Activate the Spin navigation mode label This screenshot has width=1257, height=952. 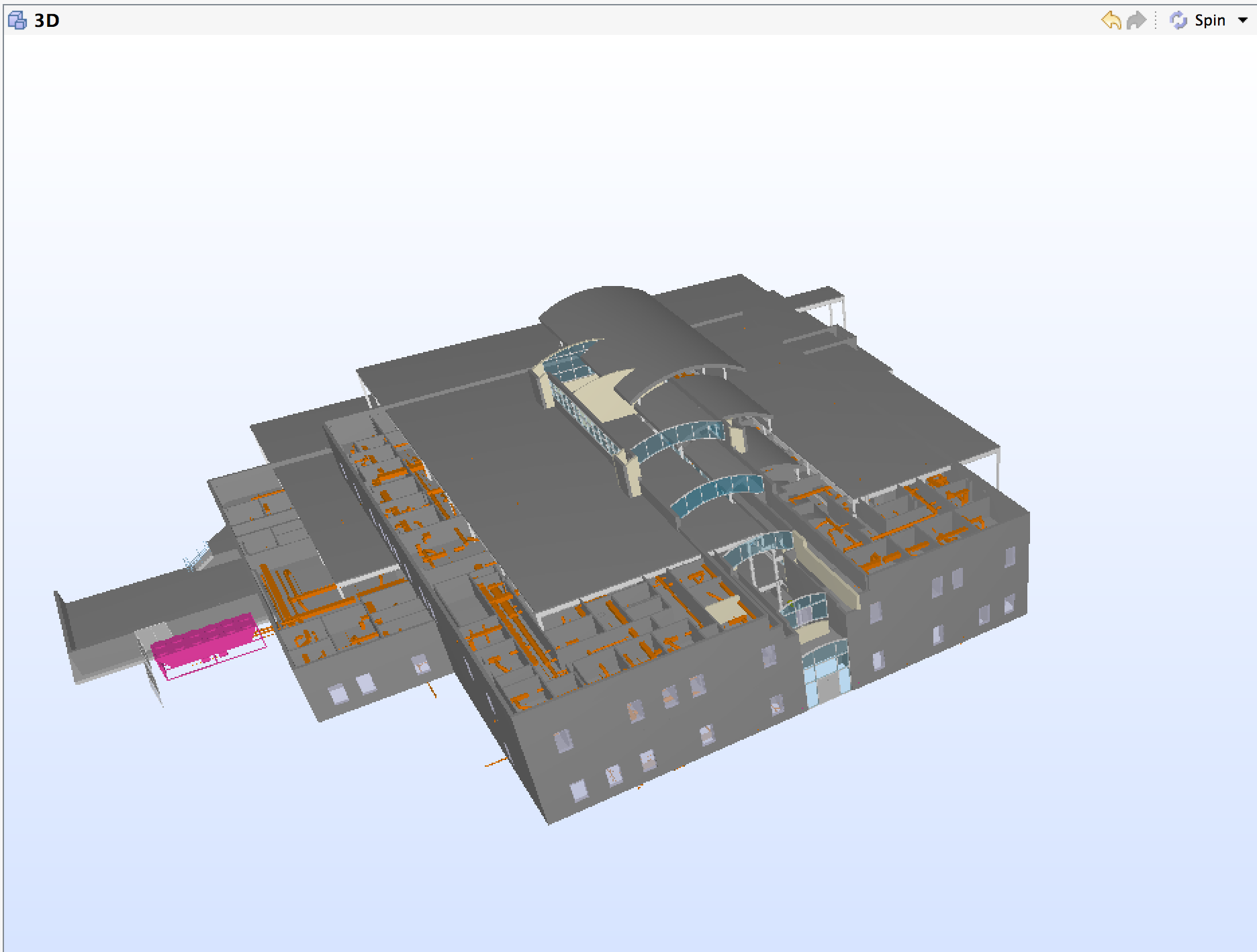(x=1210, y=20)
